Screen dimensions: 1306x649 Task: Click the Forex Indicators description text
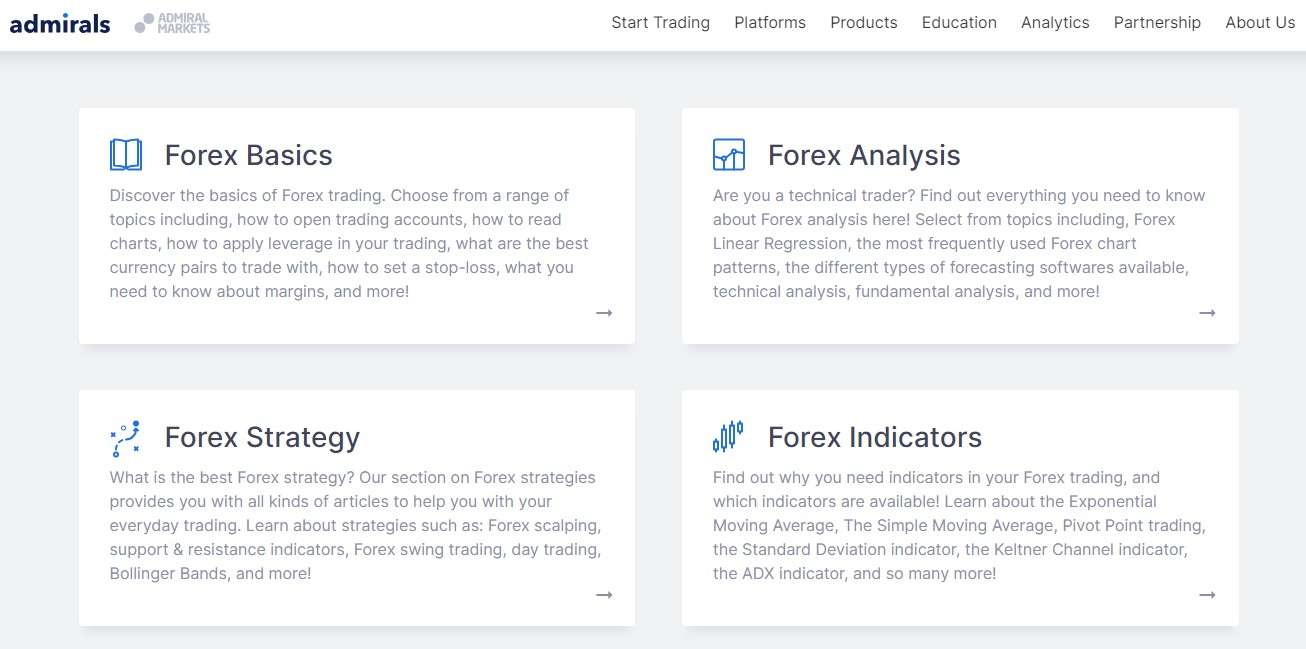[959, 526]
